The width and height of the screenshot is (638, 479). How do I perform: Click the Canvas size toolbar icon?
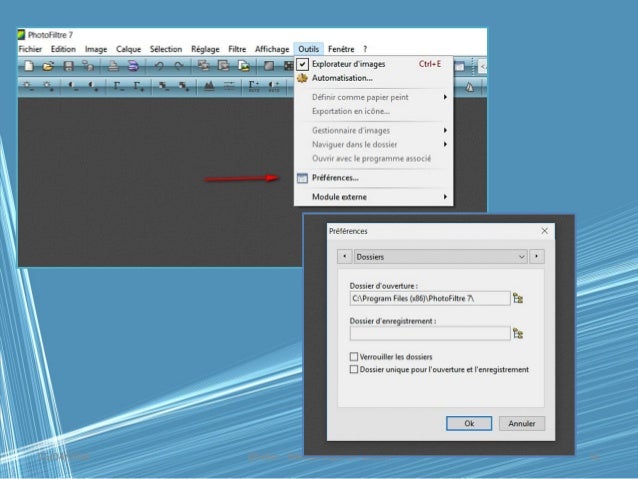[x=223, y=66]
